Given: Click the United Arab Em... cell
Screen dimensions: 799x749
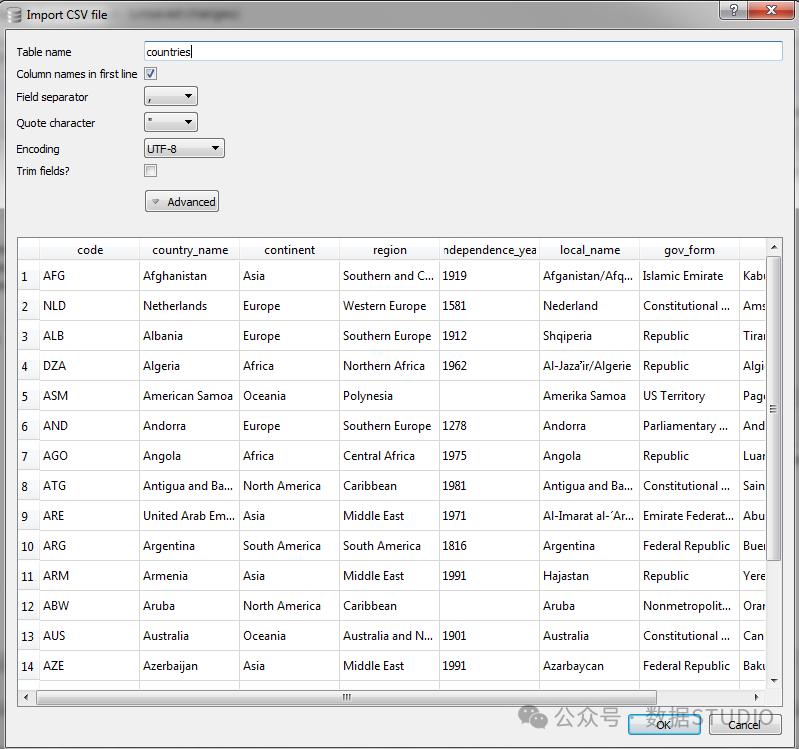Looking at the screenshot, I should 190,516.
